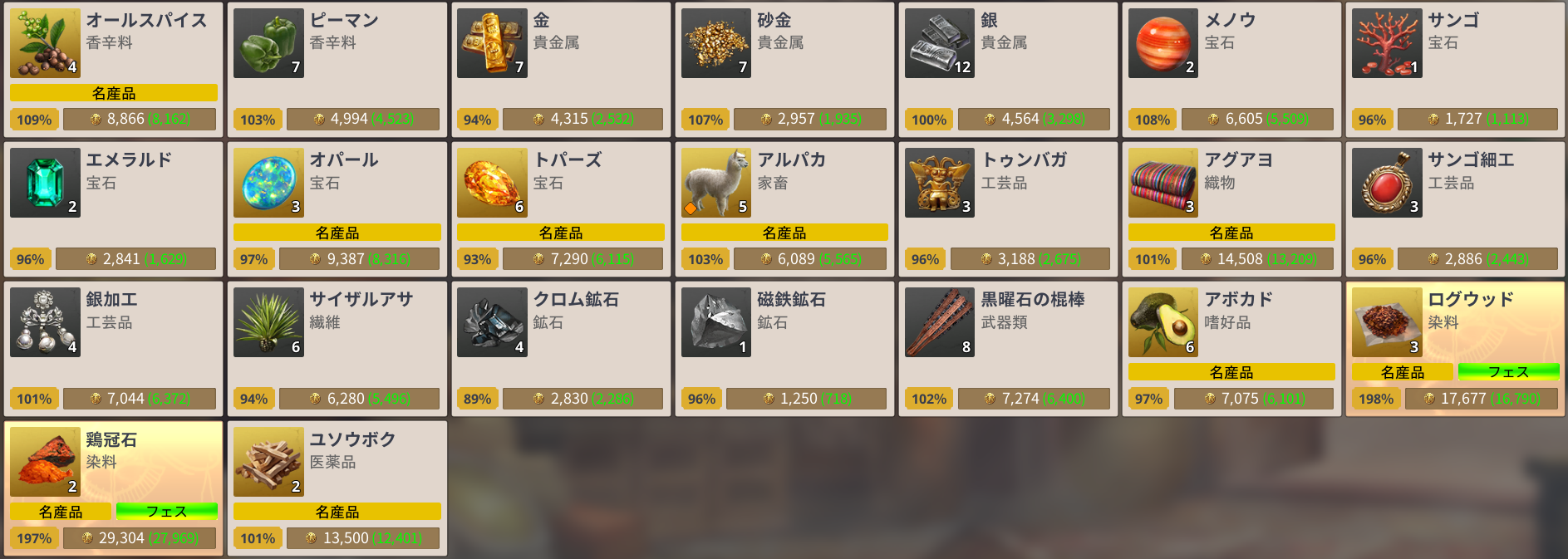This screenshot has width=1568, height=559.
Task: Select the emerald (エメラルド) gem icon
Action: click(x=45, y=183)
